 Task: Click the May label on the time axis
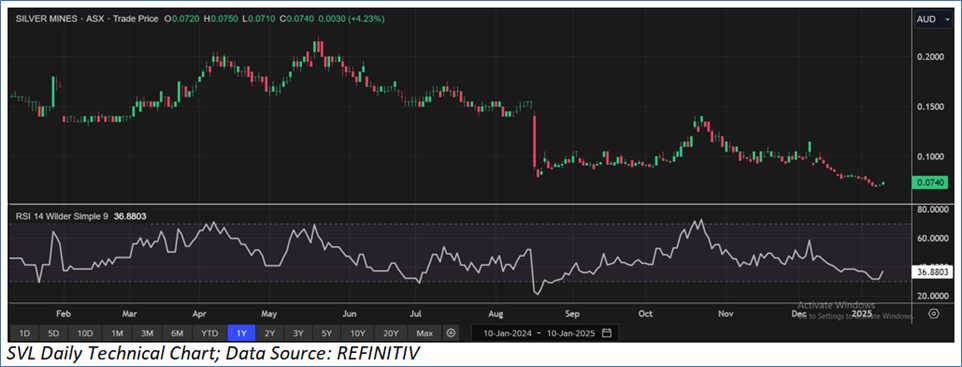[x=270, y=313]
